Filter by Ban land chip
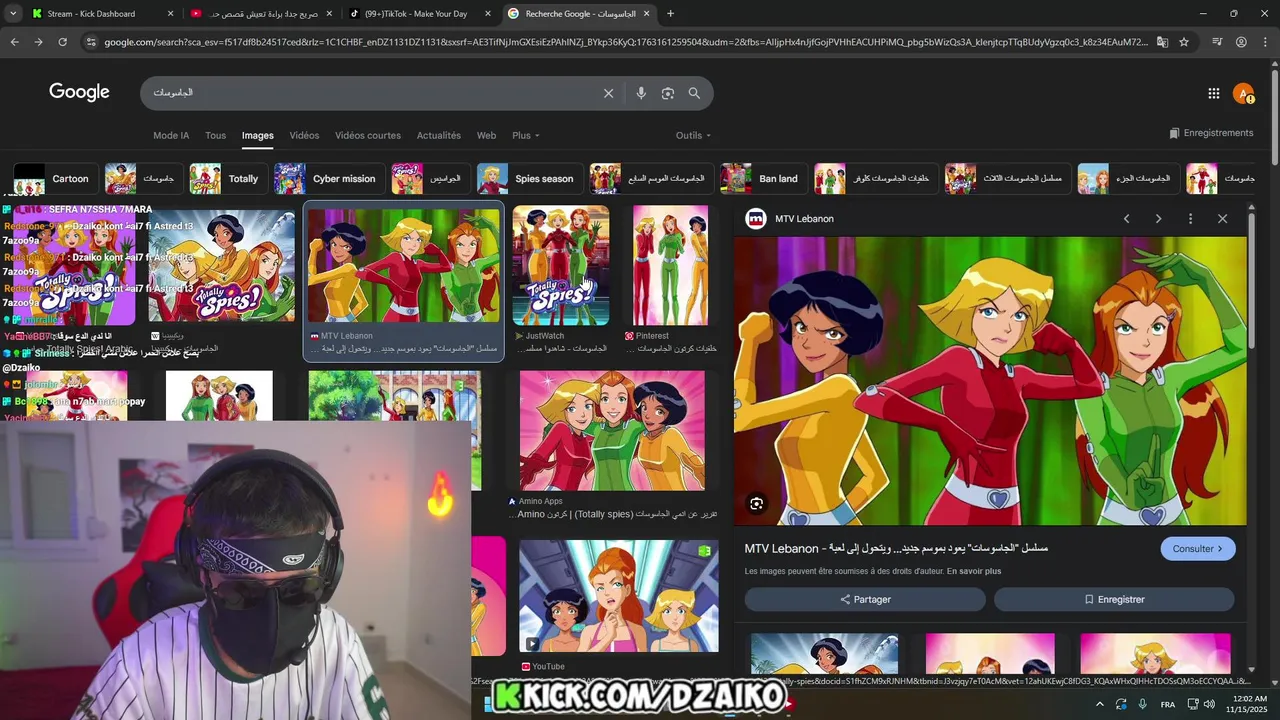The image size is (1280, 720). click(764, 179)
